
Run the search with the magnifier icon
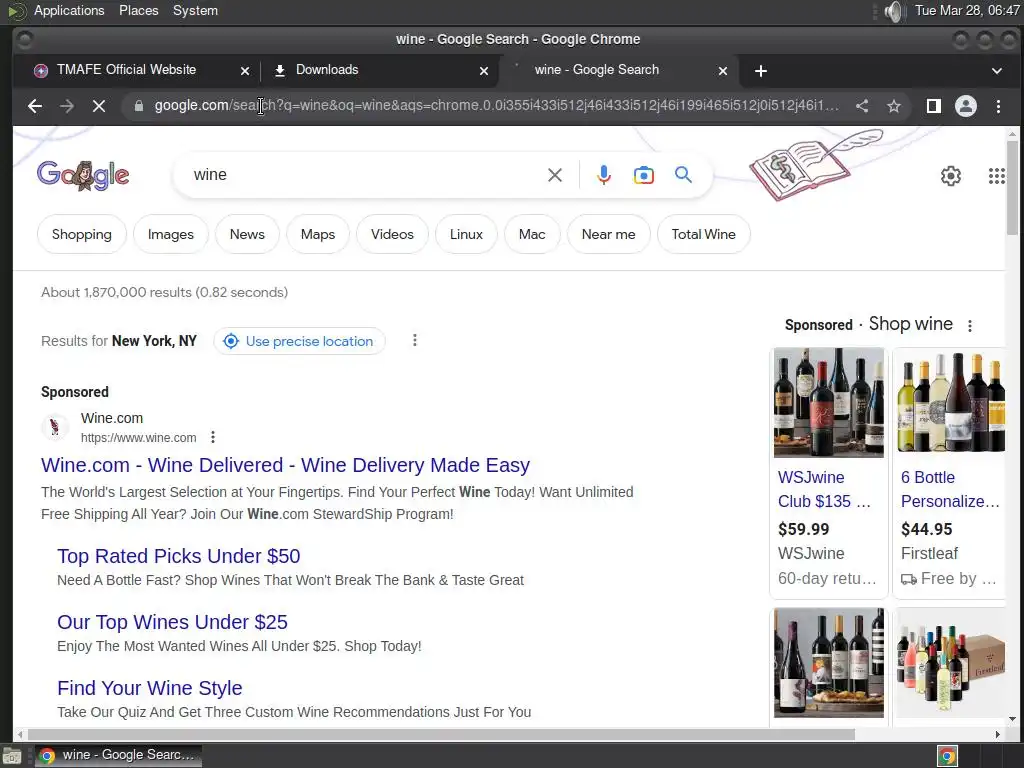tap(683, 174)
